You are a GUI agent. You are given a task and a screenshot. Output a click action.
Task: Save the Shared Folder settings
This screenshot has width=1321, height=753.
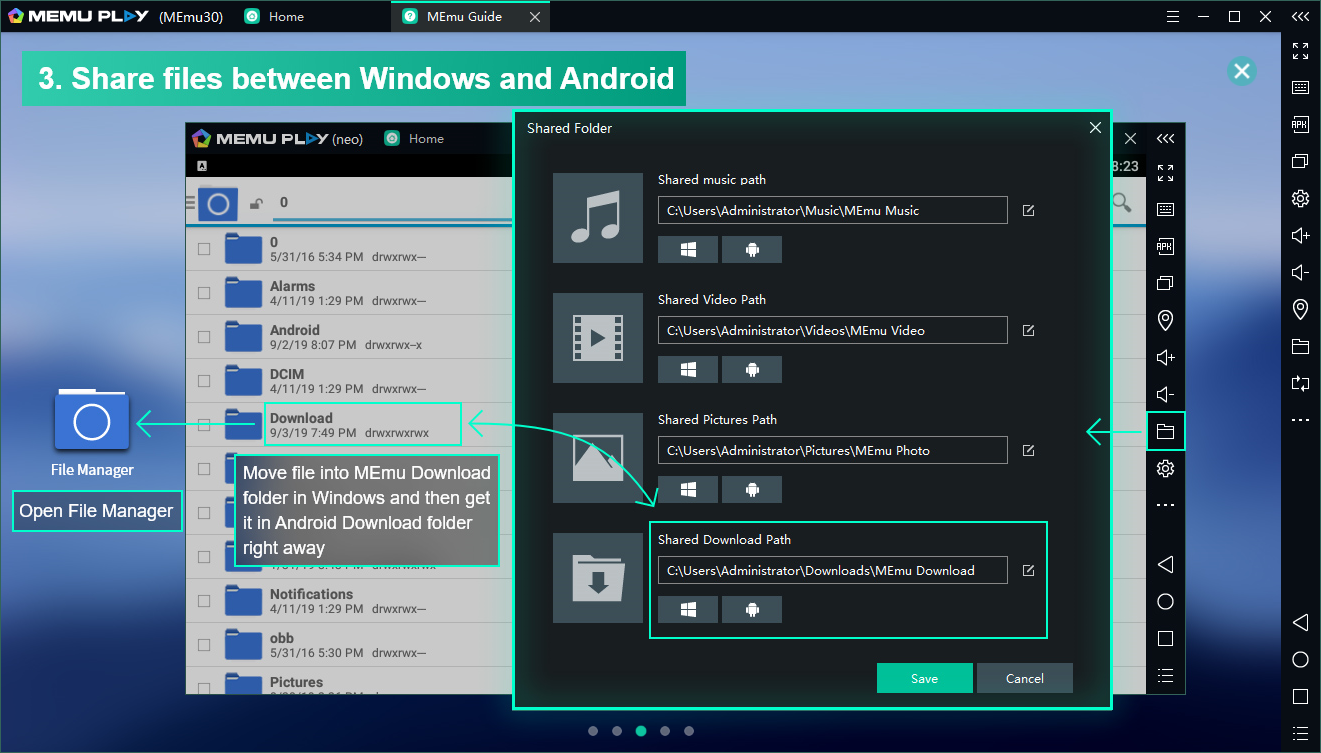tap(924, 678)
